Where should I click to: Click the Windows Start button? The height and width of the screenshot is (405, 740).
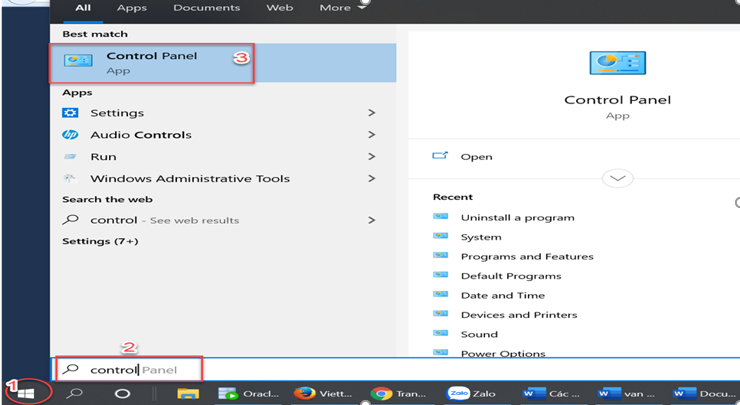(26, 393)
